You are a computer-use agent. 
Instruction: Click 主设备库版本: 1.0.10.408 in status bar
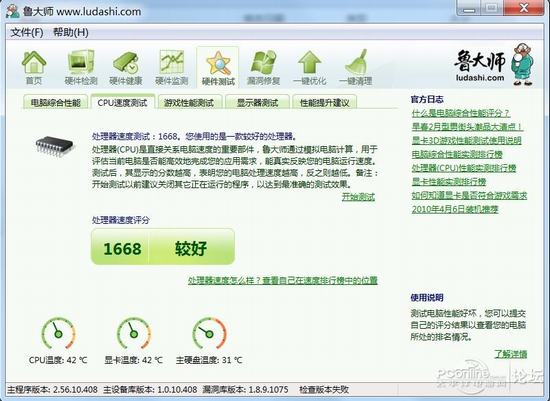click(x=150, y=389)
